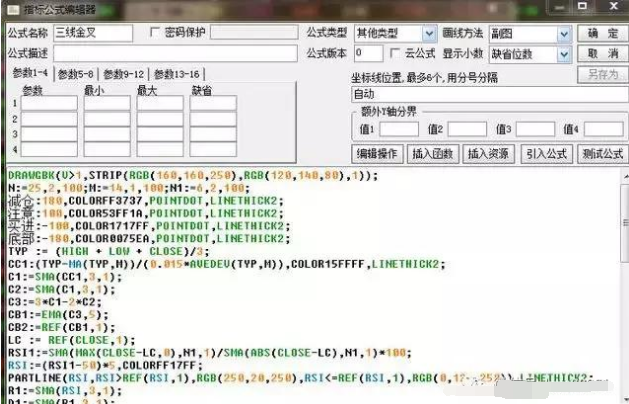This screenshot has width=629, height=404.
Task: Click the 引入公式 import formula button
Action: [x=546, y=154]
